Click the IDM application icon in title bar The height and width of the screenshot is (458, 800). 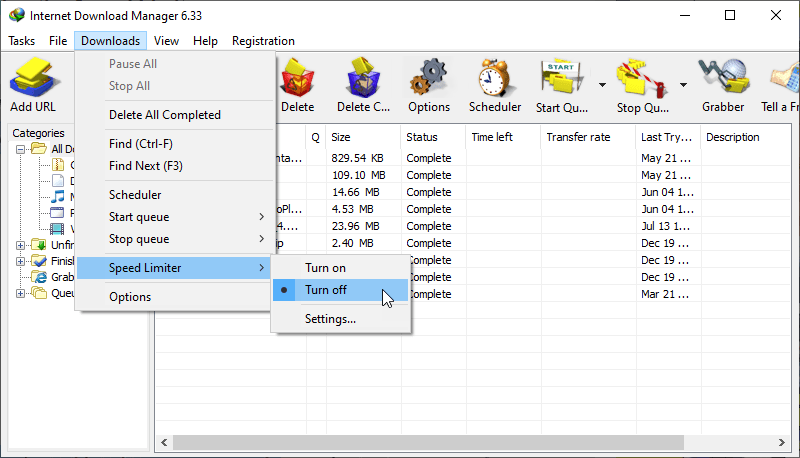(16, 15)
